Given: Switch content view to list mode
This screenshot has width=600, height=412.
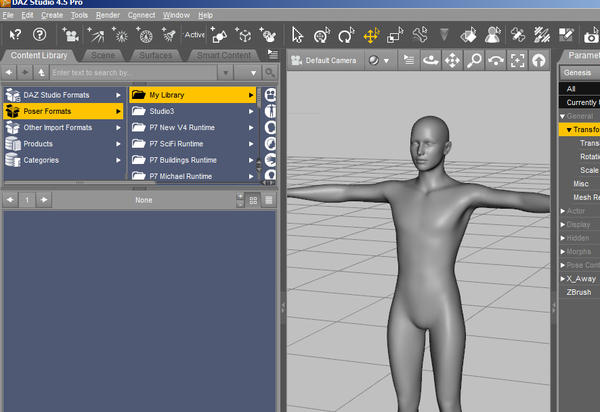Looking at the screenshot, I should point(267,201).
